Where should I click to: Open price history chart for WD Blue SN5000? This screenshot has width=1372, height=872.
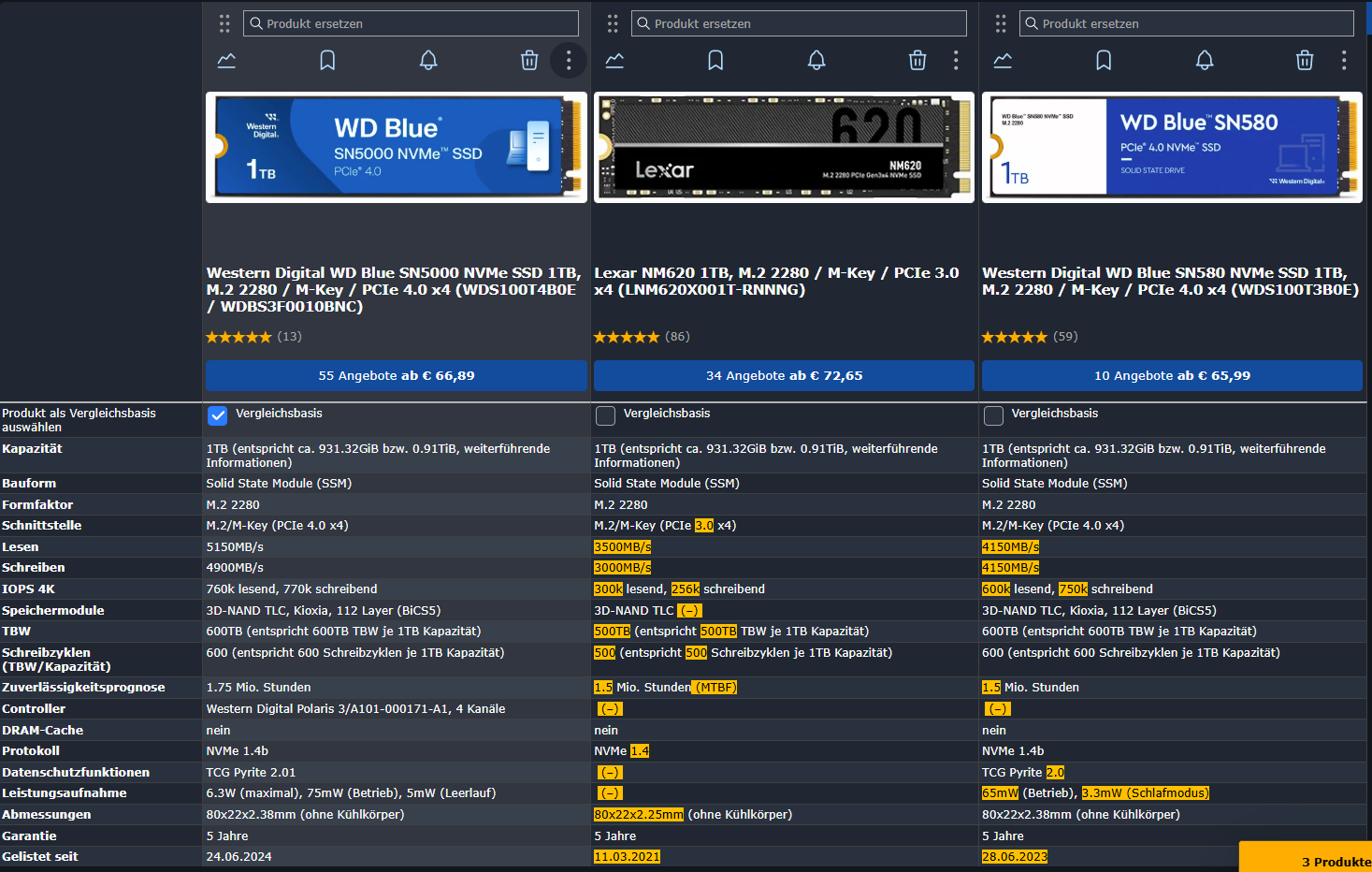point(226,61)
